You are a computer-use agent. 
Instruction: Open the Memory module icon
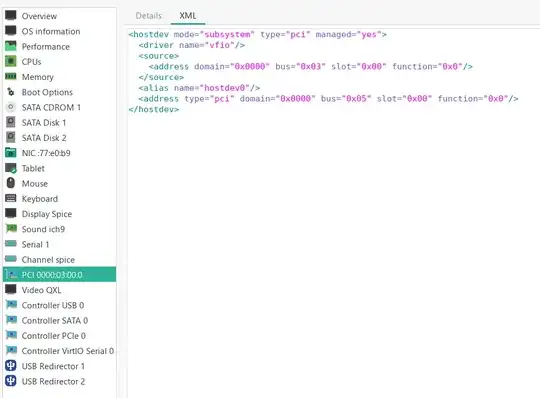[11, 76]
